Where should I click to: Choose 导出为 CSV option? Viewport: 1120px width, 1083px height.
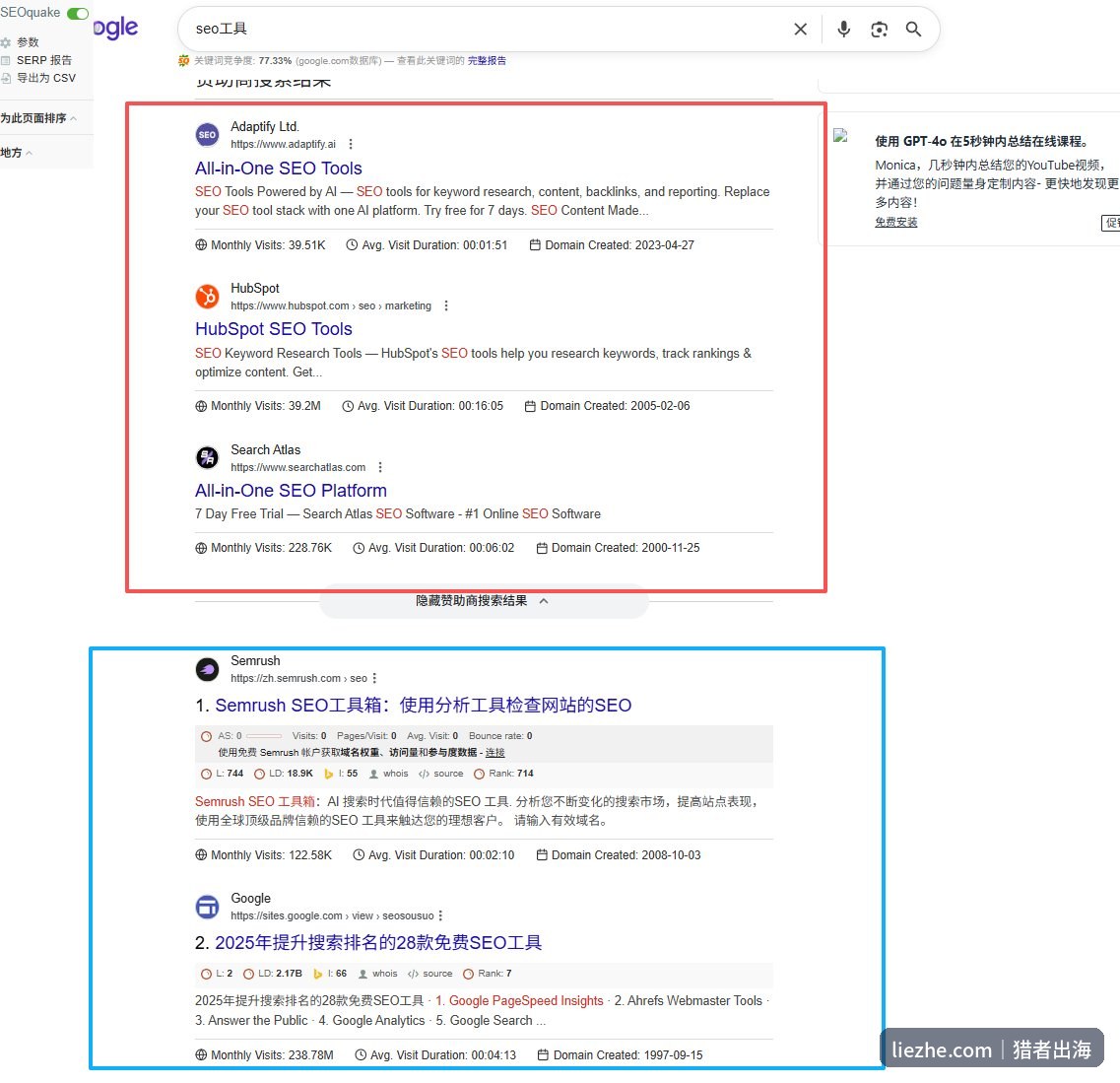point(45,78)
